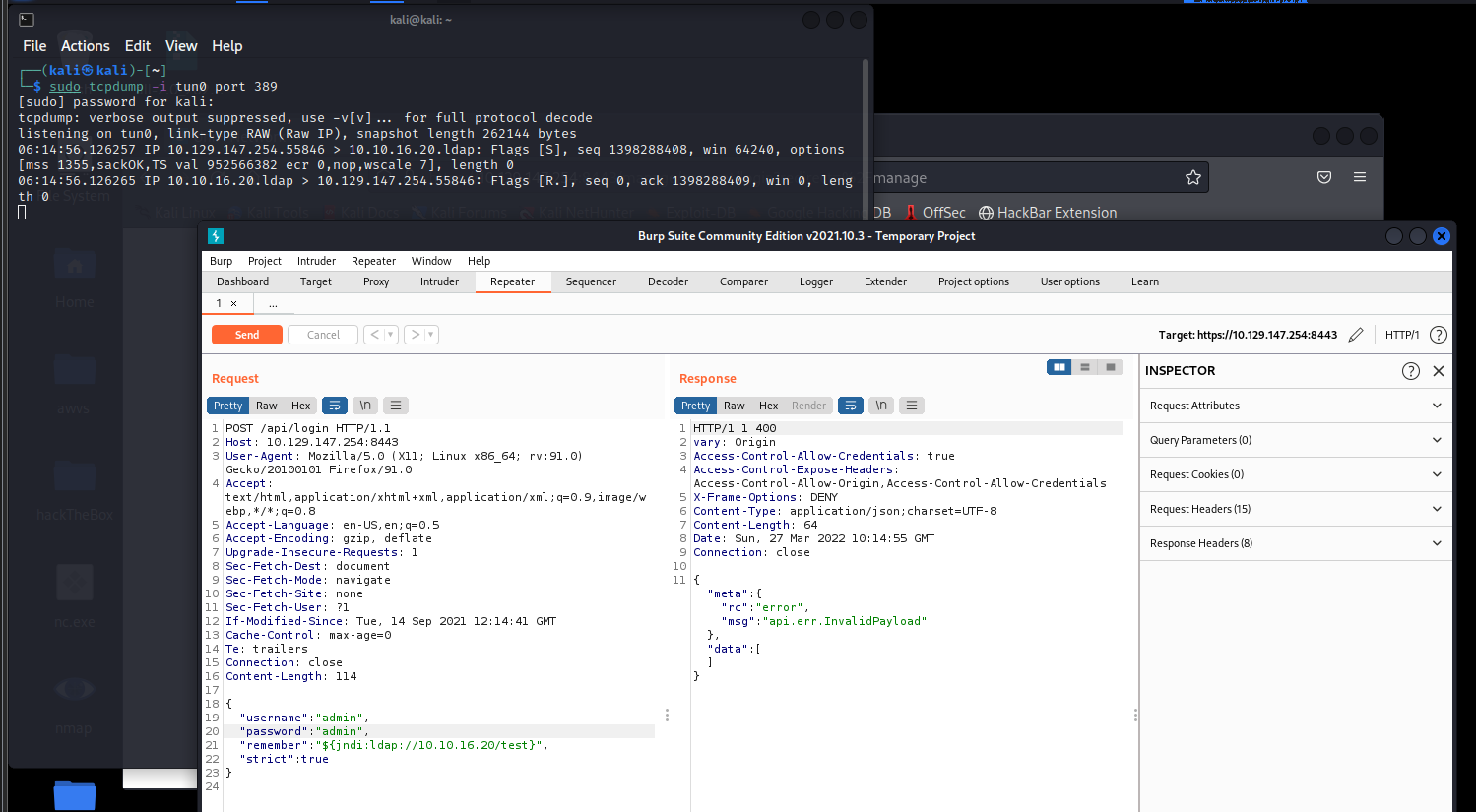Go back to the previous request in history

point(374,335)
